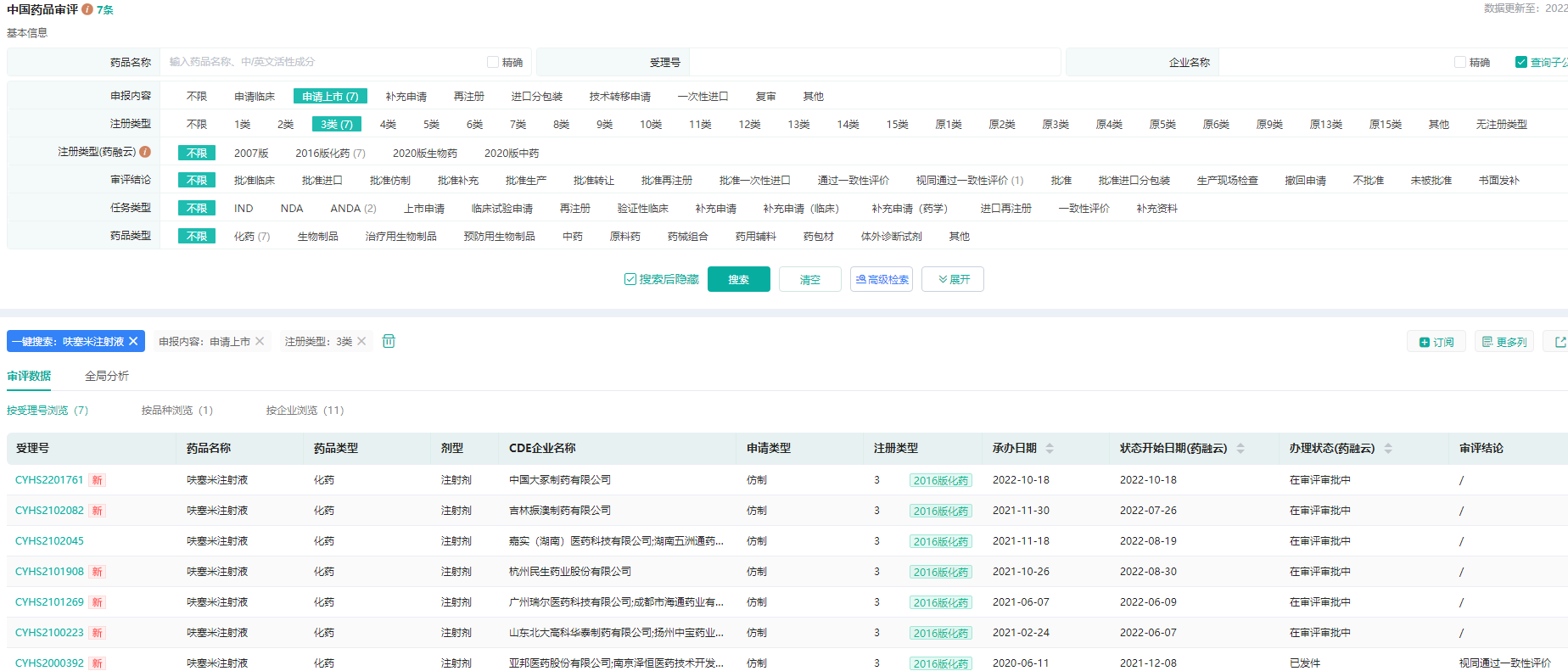Open the 更多列 column selector
1568x671 pixels.
click(1504, 342)
